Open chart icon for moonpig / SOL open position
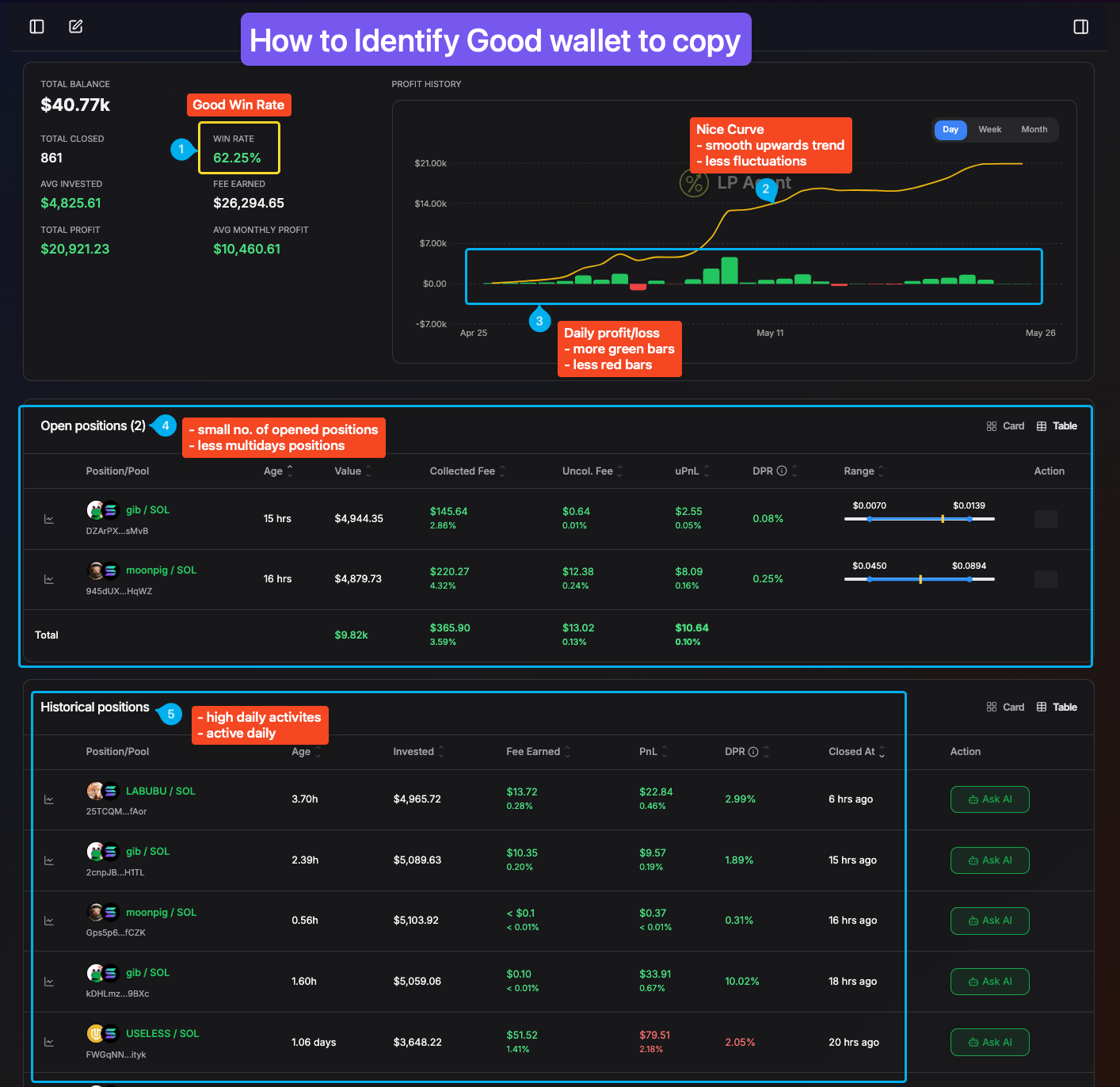1120x1087 pixels. (x=49, y=580)
